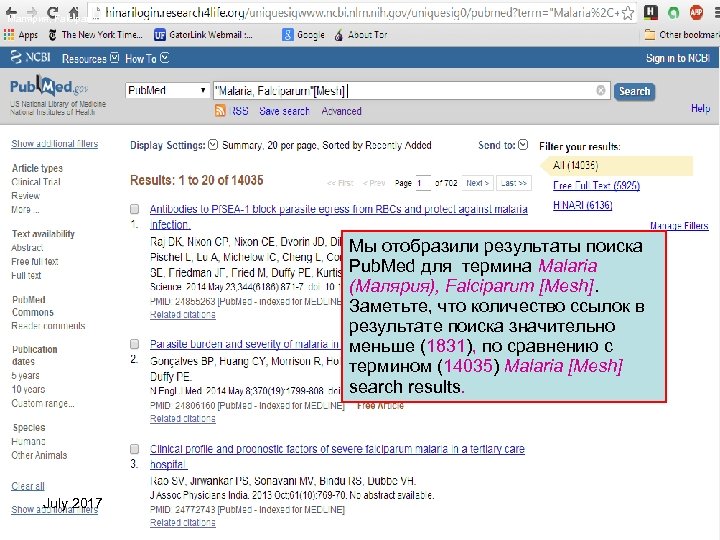Clear the search field with the X icon
The width and height of the screenshot is (720, 540).
[601, 90]
